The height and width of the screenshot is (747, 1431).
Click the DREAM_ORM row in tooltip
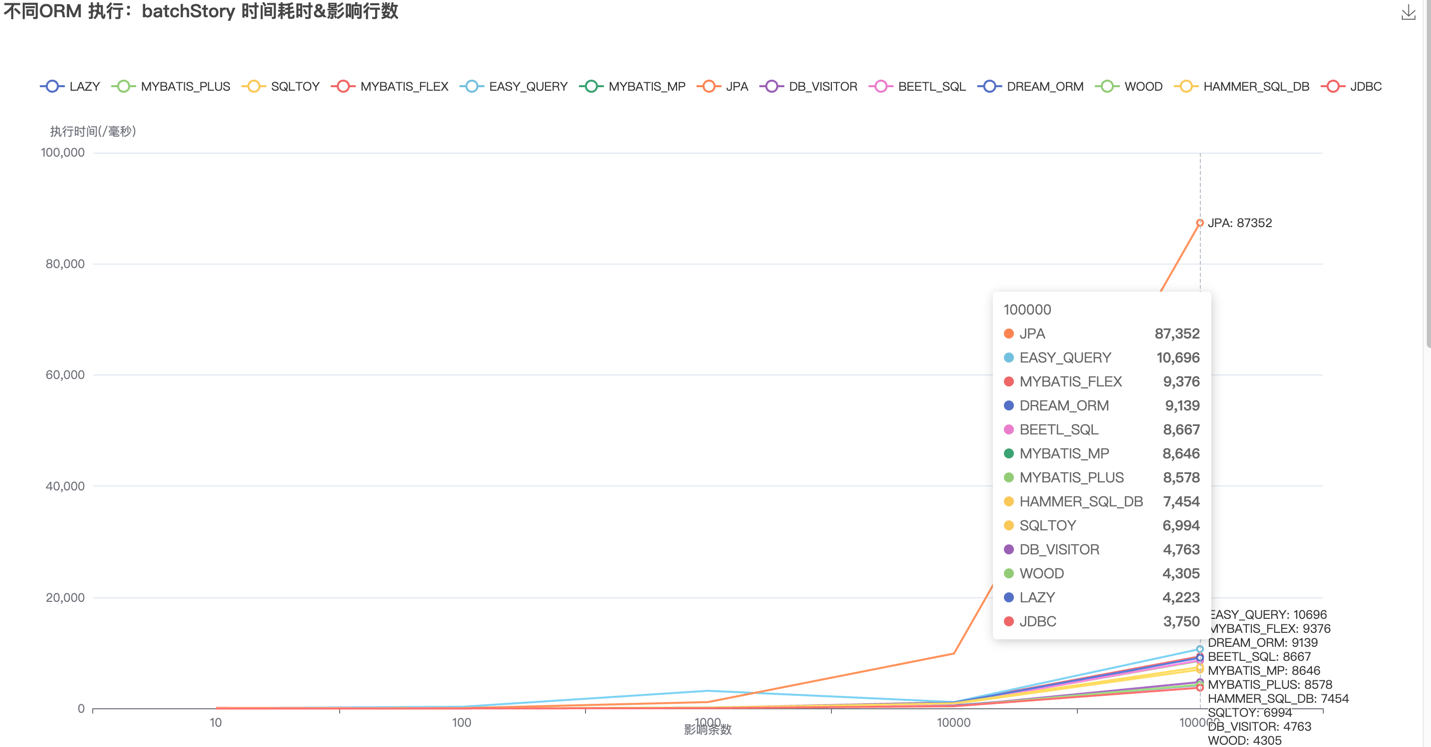(x=1101, y=406)
